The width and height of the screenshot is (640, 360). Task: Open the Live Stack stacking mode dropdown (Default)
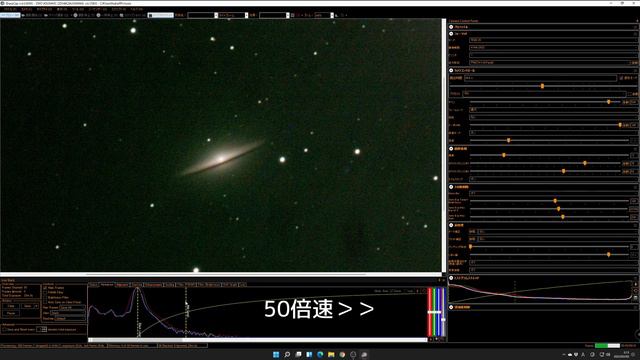click(69, 318)
